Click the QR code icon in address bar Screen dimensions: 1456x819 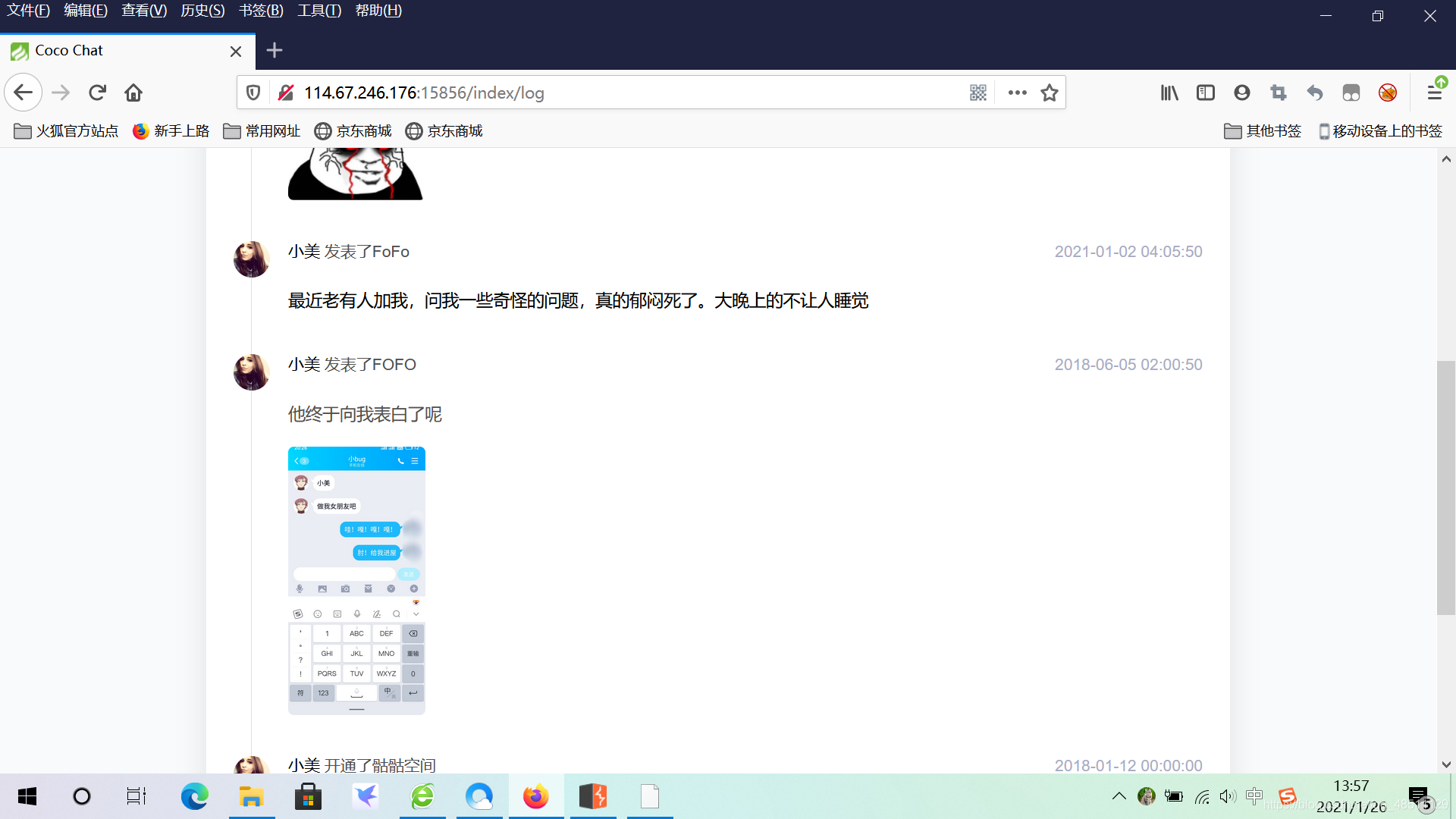(x=978, y=92)
